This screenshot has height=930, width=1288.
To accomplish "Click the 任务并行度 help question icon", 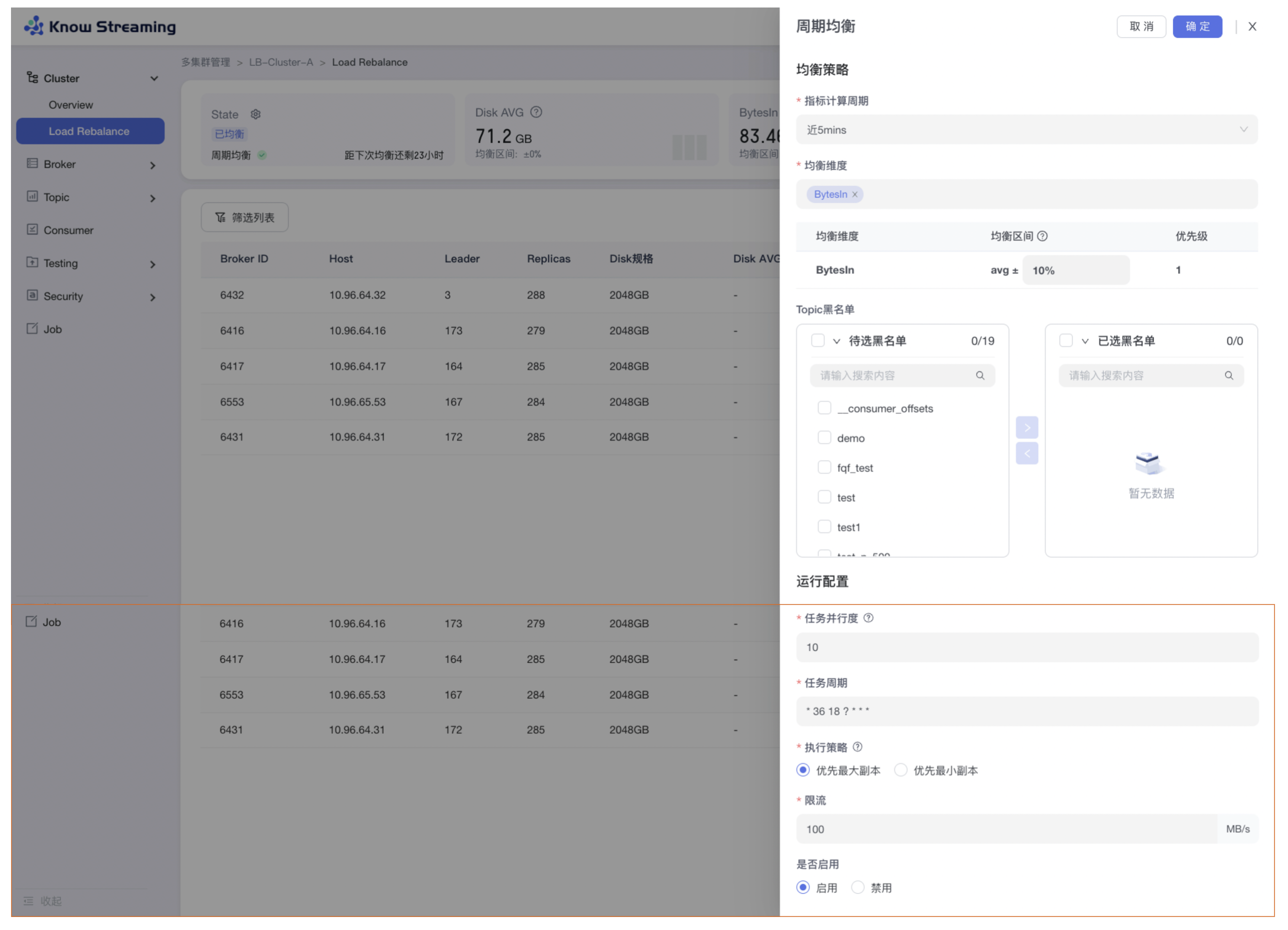I will [869, 618].
